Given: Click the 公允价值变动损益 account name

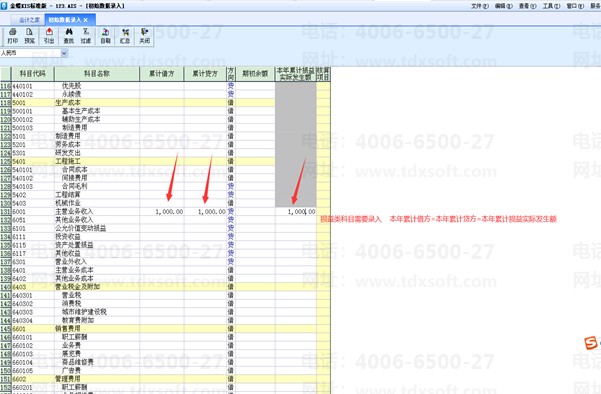Looking at the screenshot, I should point(81,228).
